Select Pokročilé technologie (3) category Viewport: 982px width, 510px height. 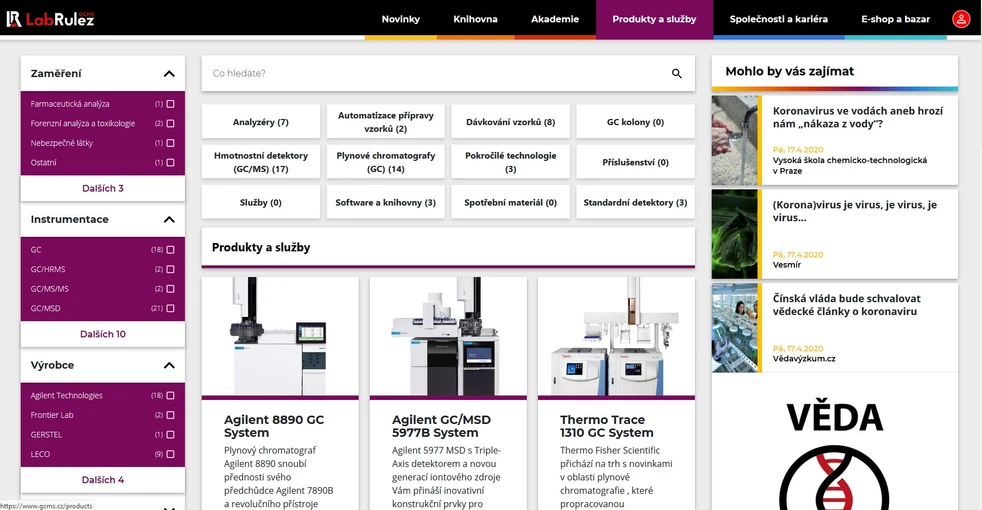pyautogui.click(x=510, y=162)
